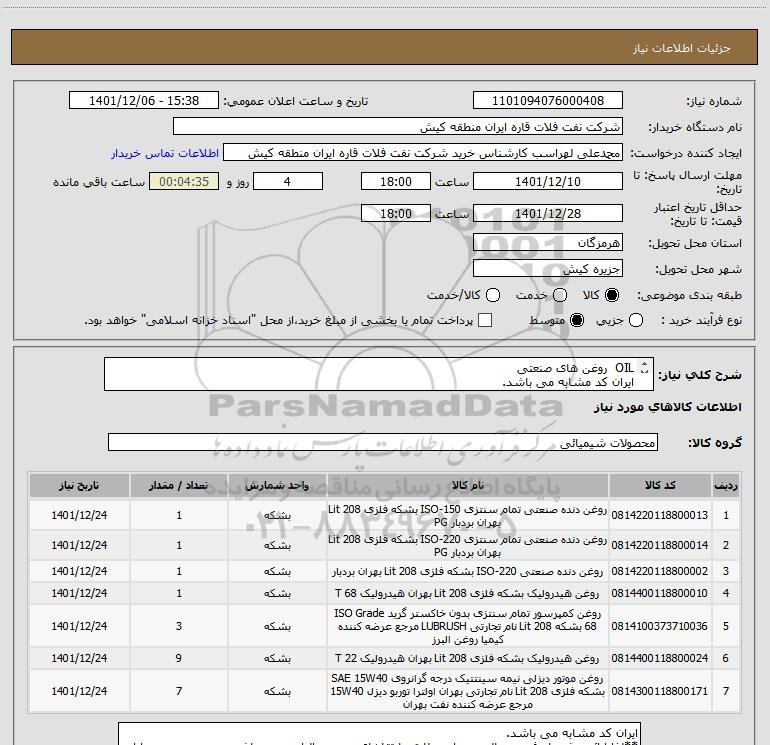Click the تاریخ نیاز column header

(79, 485)
